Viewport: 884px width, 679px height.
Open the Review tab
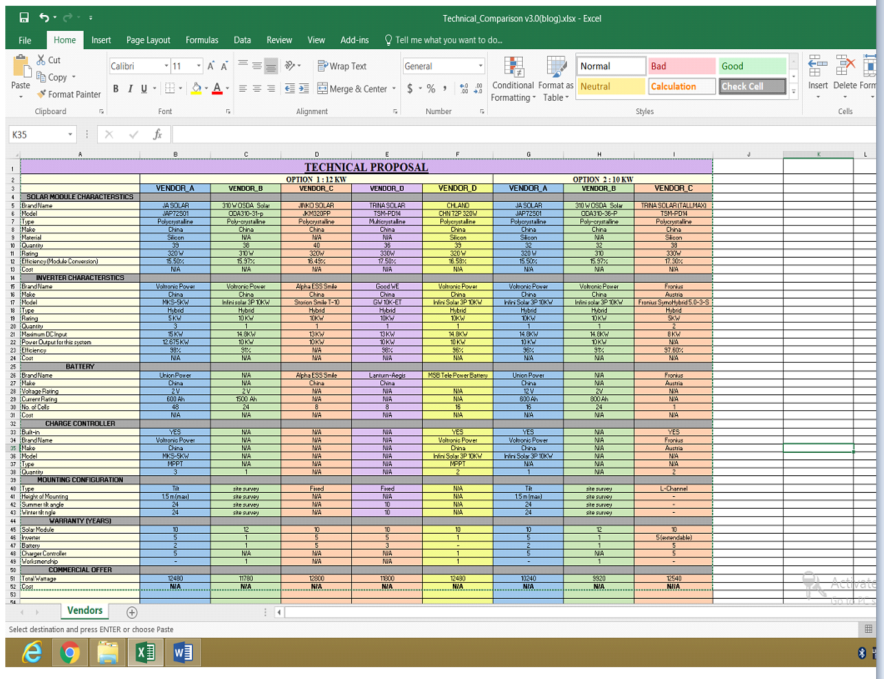(x=279, y=40)
